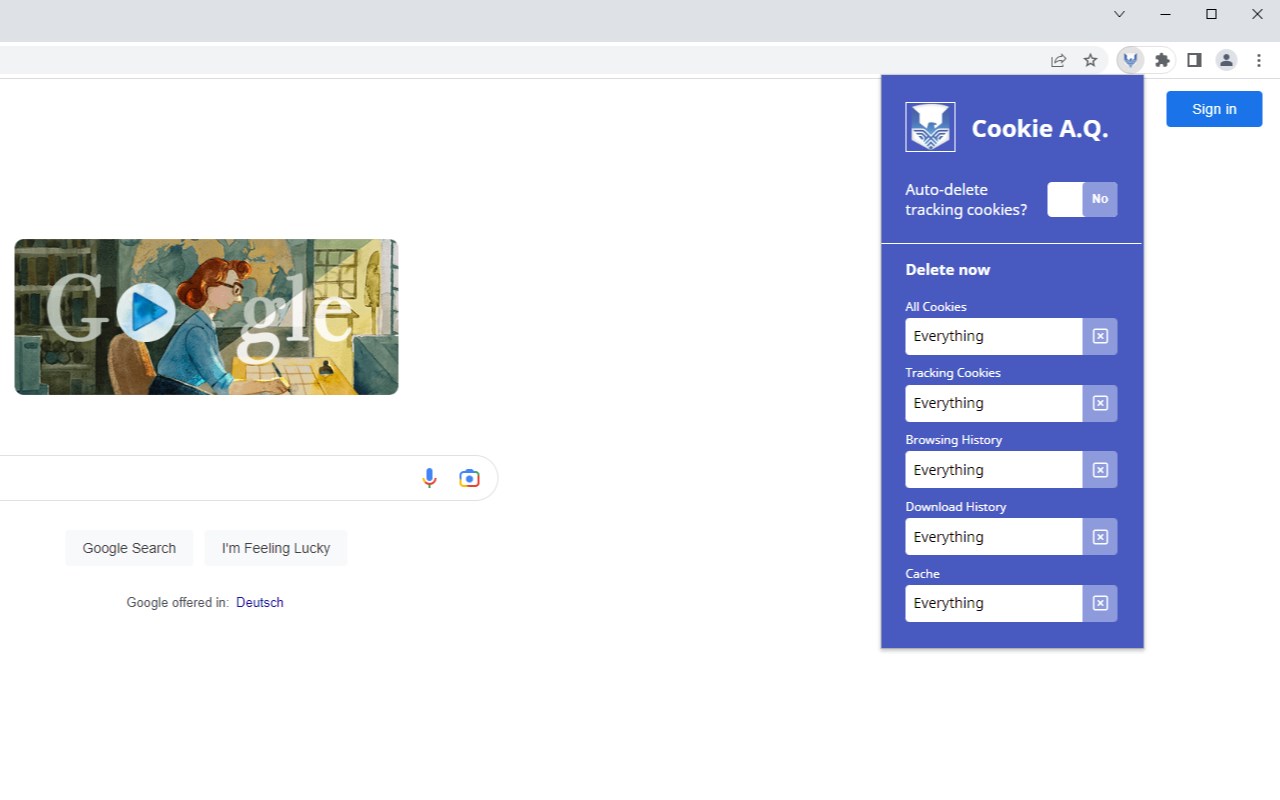Clear Cache with its X button

pyautogui.click(x=1100, y=603)
